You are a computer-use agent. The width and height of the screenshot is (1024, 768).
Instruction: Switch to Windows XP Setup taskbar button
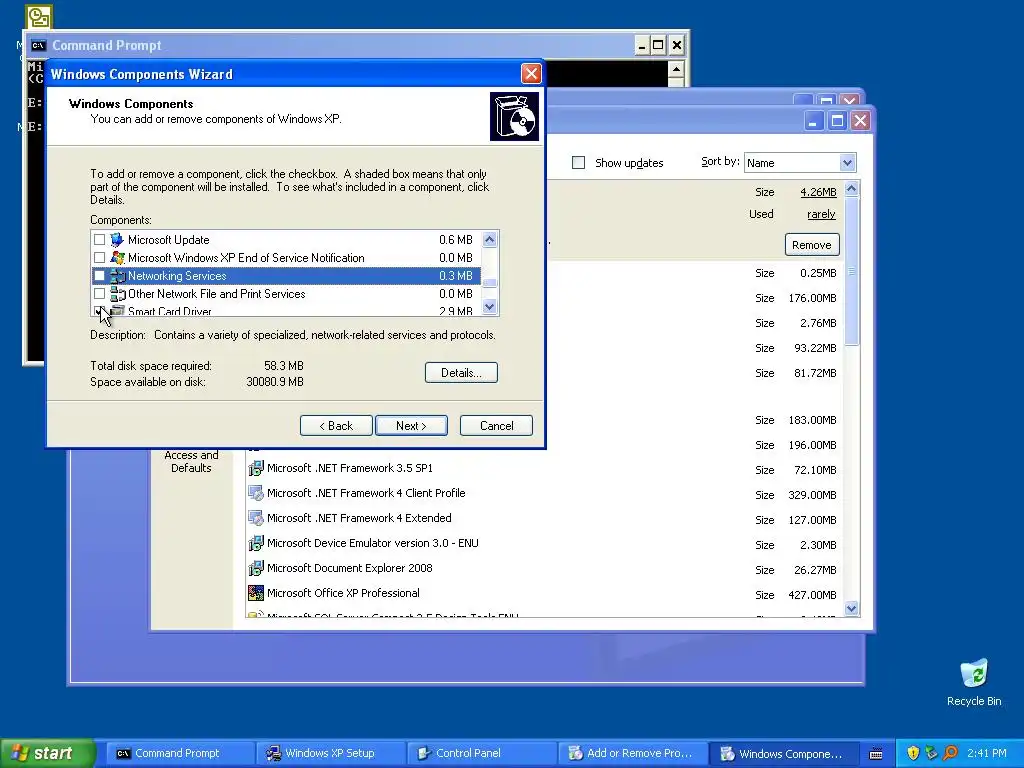[330, 754]
